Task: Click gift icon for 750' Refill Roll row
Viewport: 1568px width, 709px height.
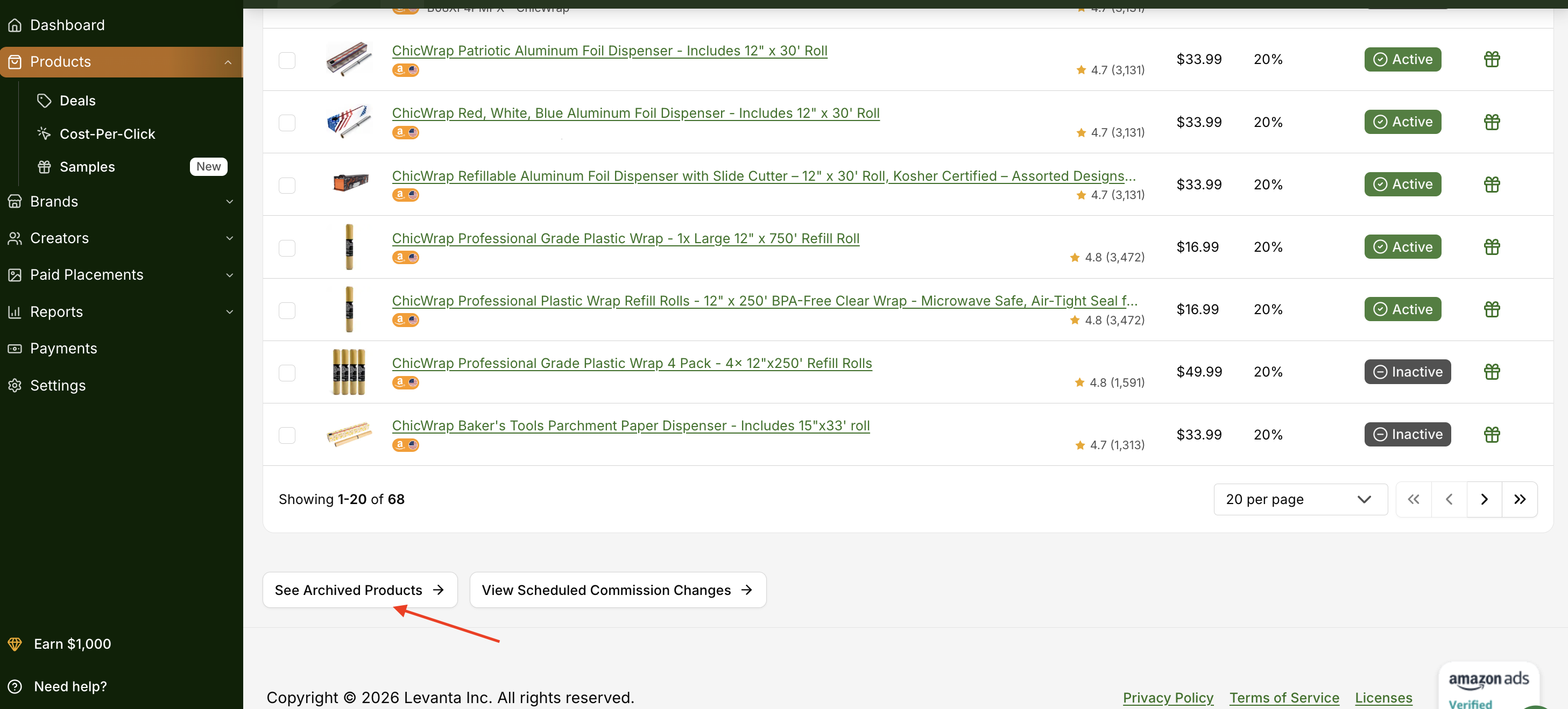Action: point(1491,247)
